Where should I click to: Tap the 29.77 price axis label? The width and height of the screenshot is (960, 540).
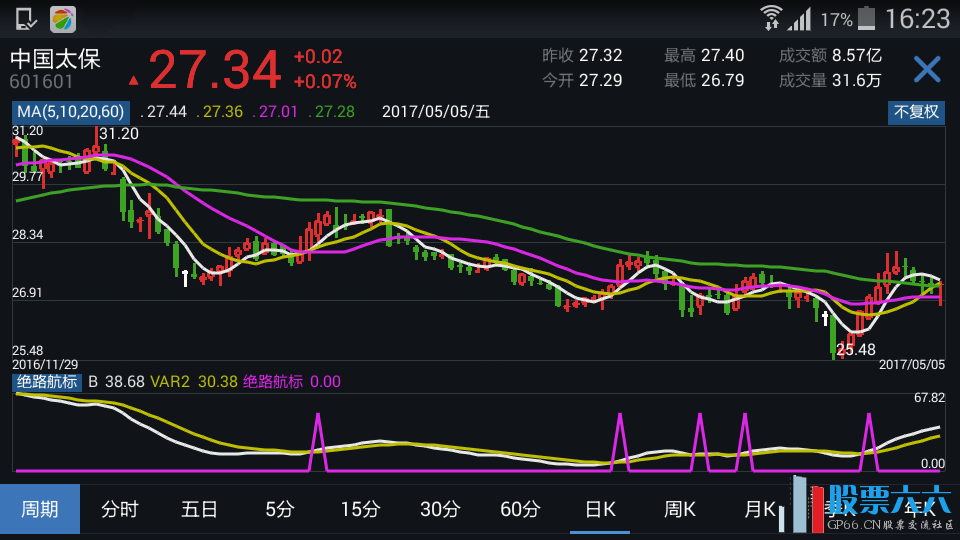(x=28, y=177)
